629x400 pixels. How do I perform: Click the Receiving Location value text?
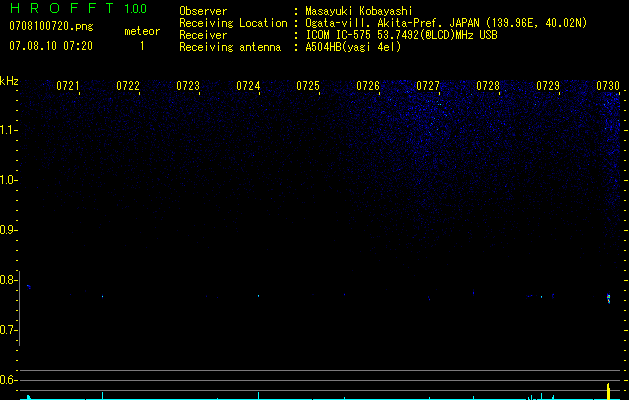click(x=446, y=23)
